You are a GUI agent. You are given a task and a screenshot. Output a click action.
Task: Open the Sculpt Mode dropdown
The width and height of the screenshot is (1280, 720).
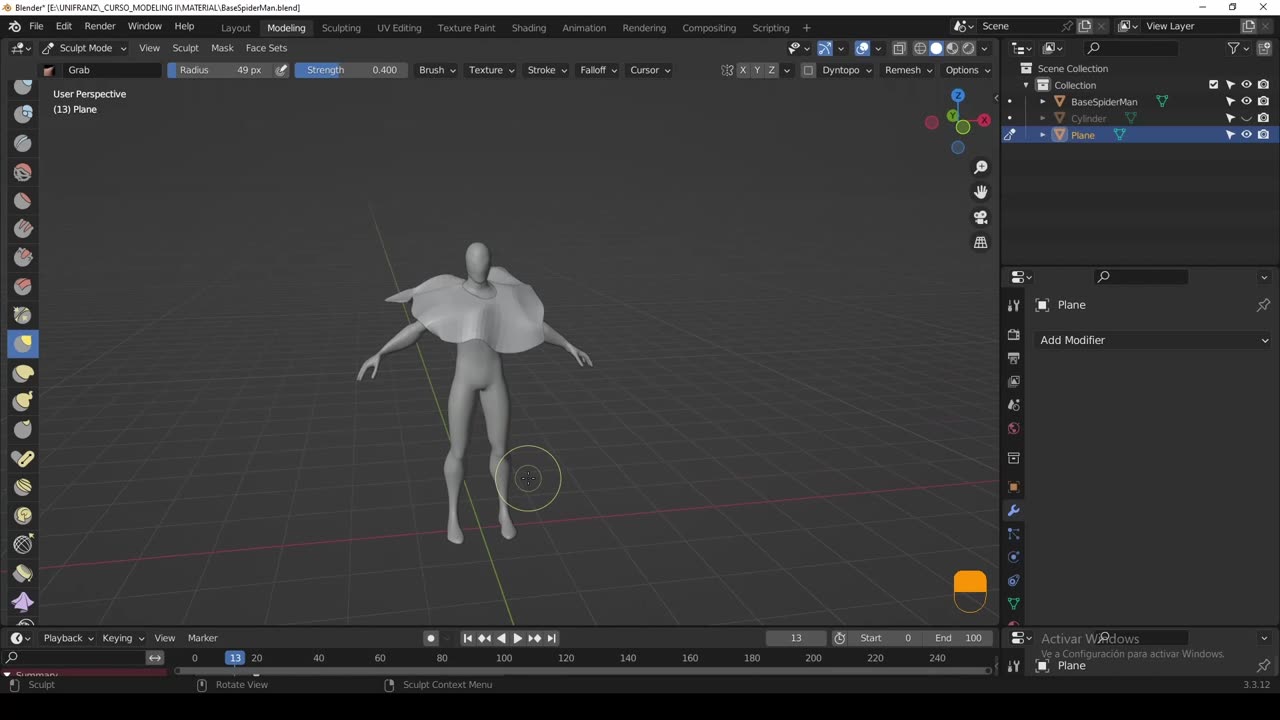pos(85,48)
